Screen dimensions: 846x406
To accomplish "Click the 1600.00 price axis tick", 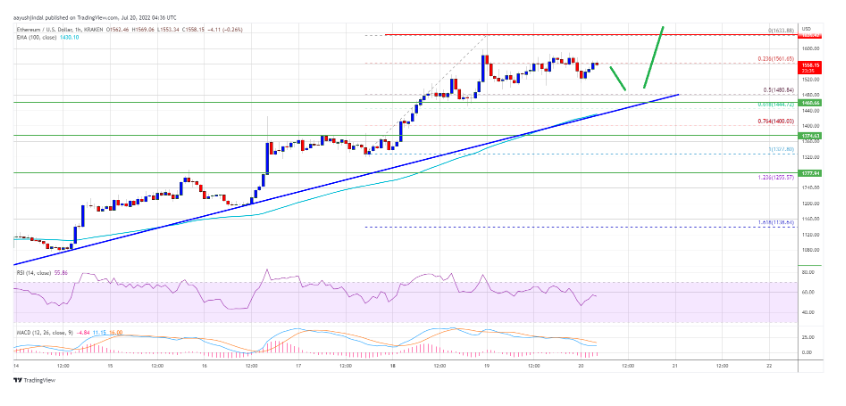I will point(809,48).
